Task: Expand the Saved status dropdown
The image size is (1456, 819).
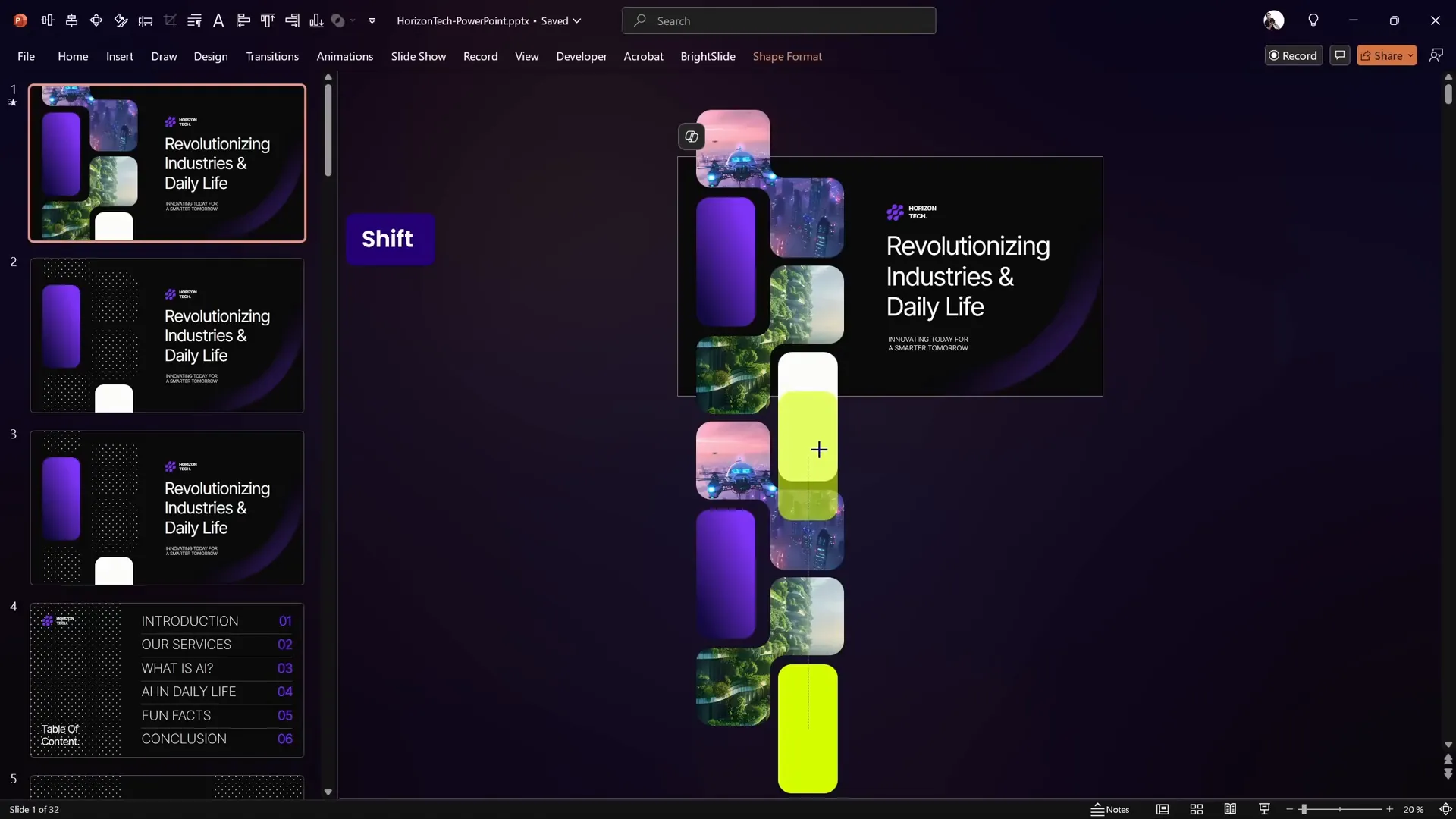Action: [576, 20]
